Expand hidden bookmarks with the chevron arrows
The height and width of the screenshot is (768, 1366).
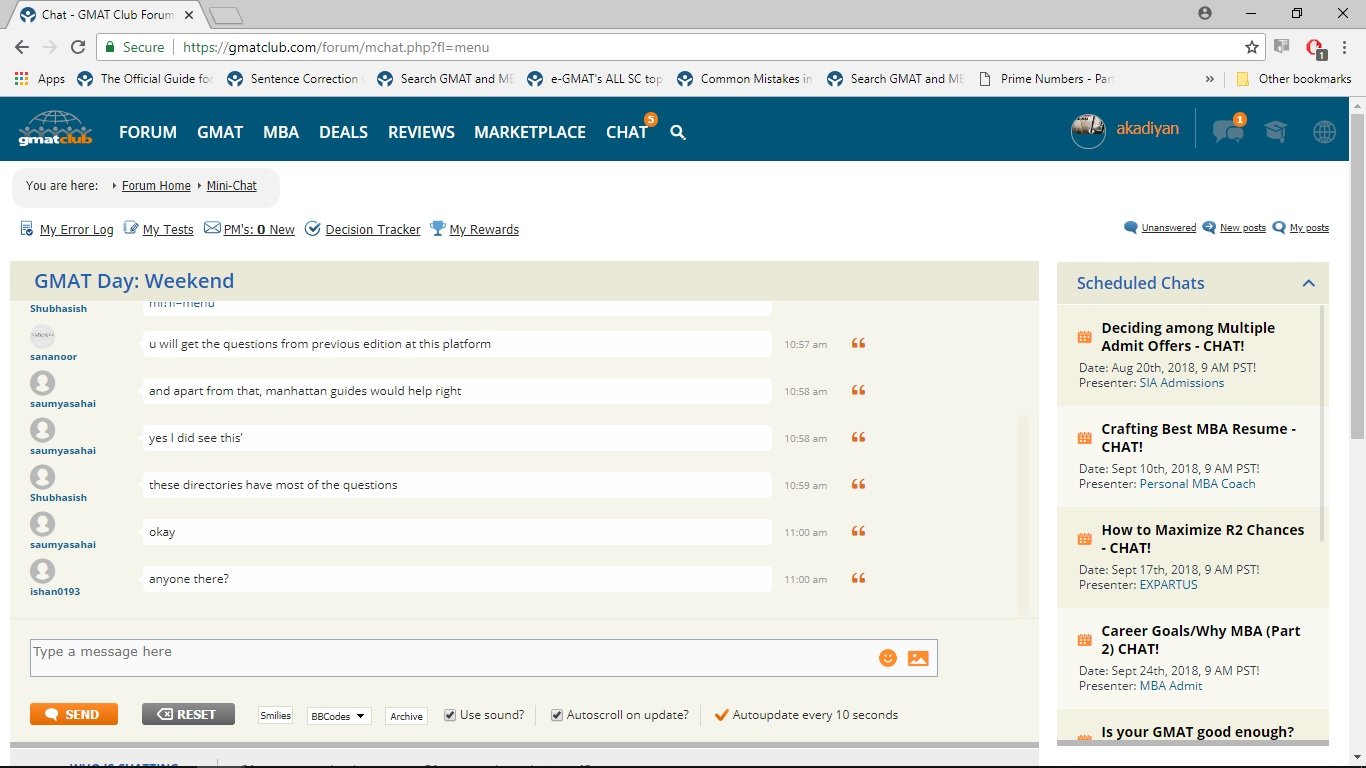[x=1209, y=78]
